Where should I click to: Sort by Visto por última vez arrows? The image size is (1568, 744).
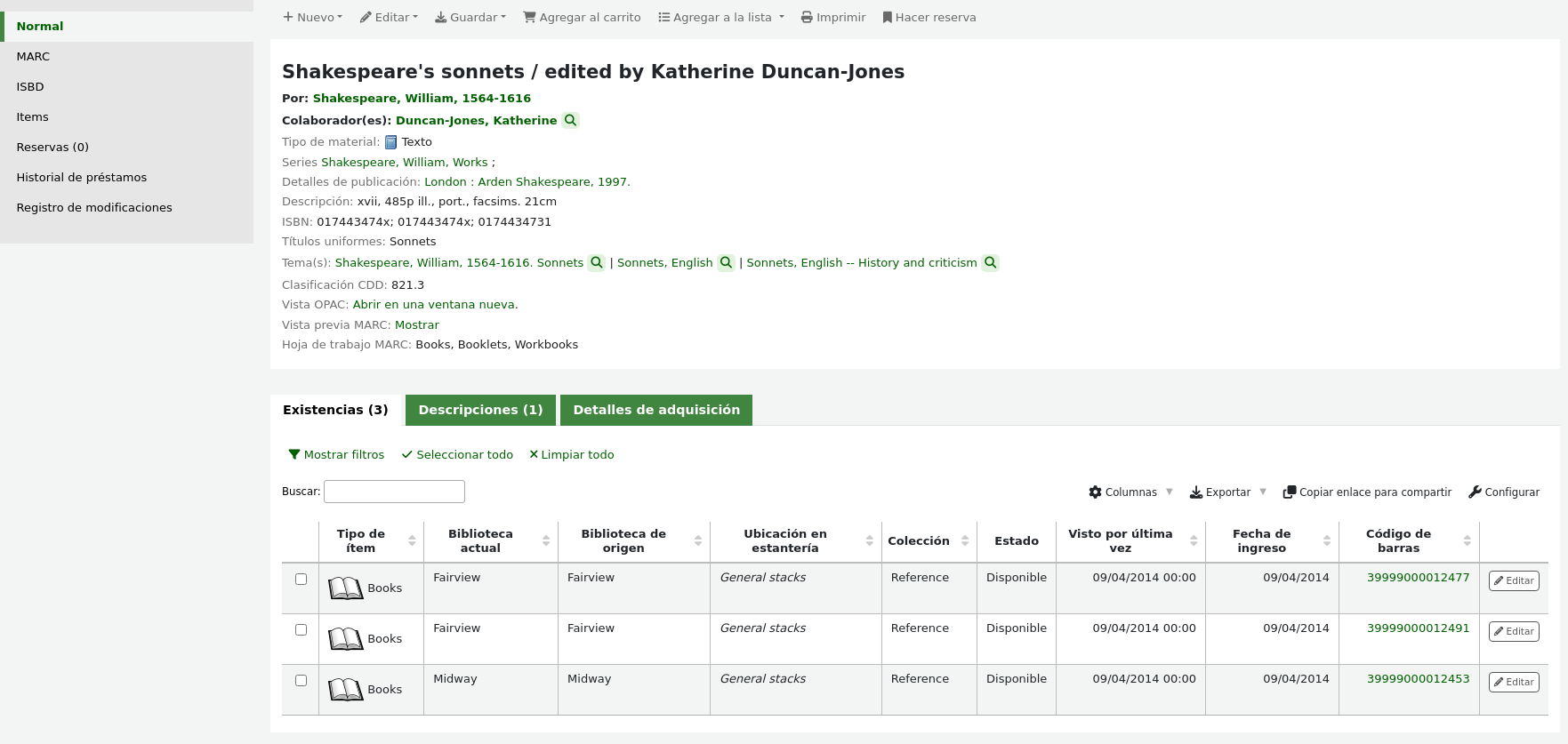click(x=1194, y=540)
